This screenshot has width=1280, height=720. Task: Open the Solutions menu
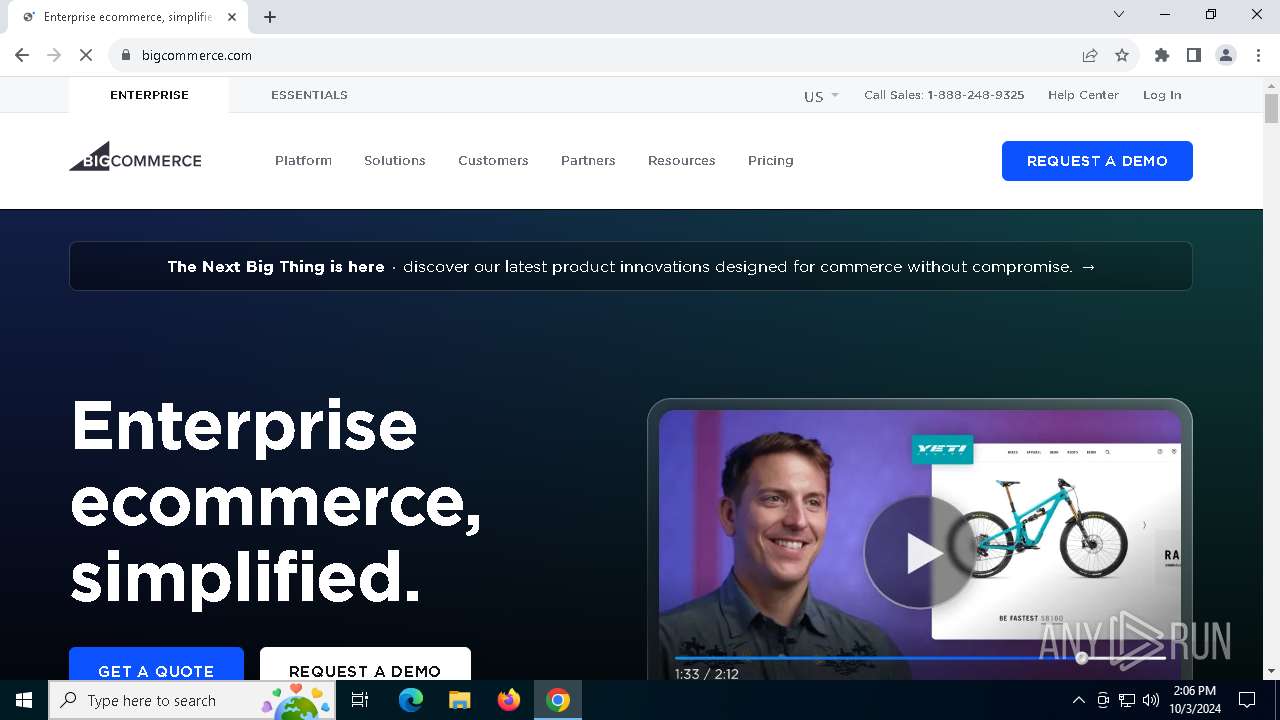(395, 160)
